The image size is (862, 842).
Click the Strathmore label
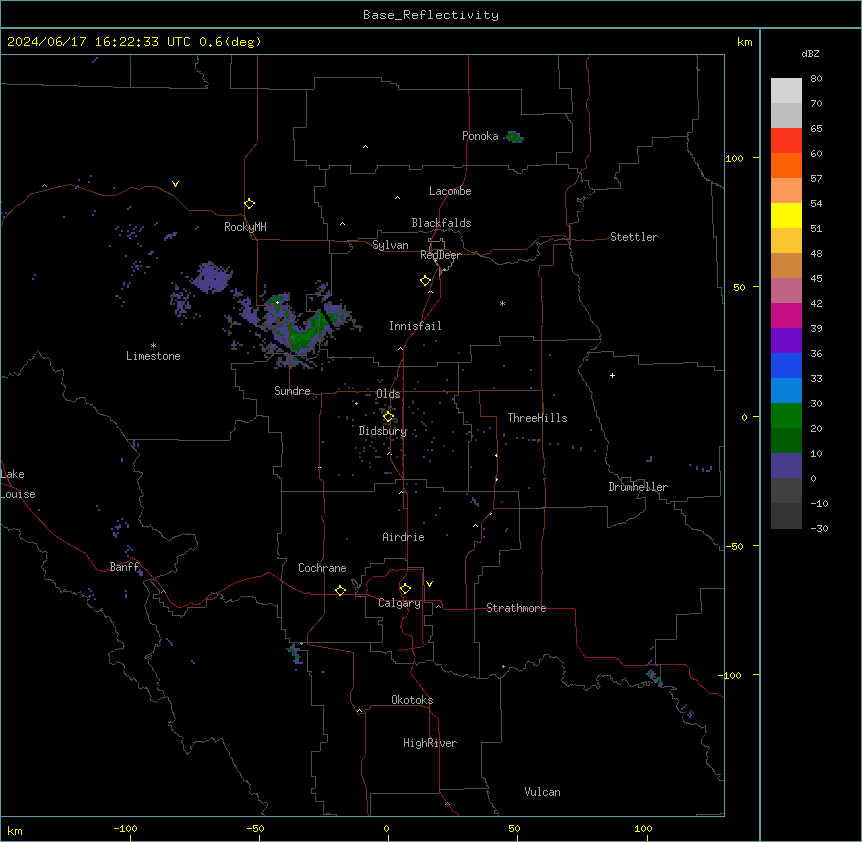click(516, 608)
